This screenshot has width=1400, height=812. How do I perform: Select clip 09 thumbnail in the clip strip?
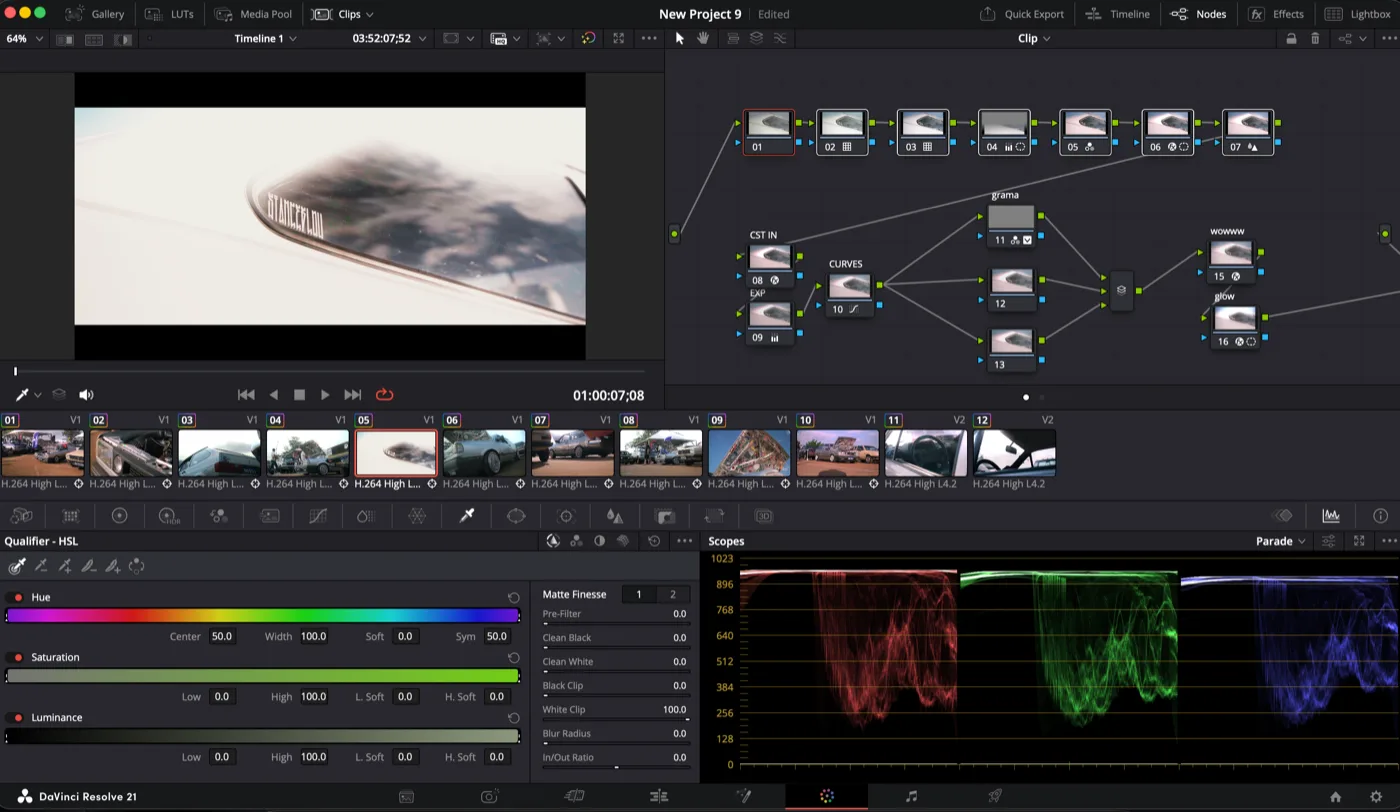(x=749, y=453)
